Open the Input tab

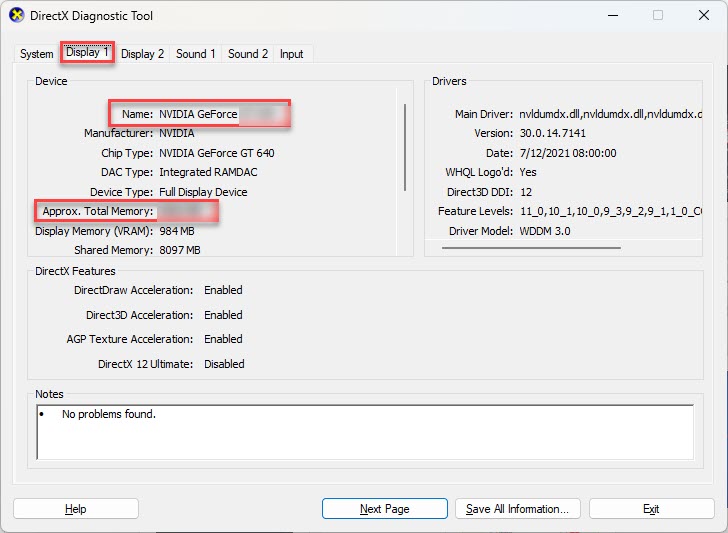[292, 54]
